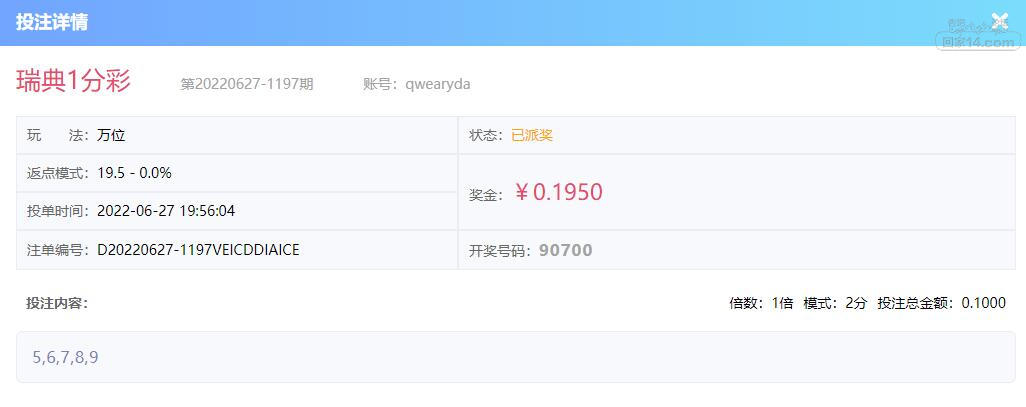Click the order time 2022-06-27 19:56:04
This screenshot has height=407, width=1026.
pyautogui.click(x=166, y=210)
